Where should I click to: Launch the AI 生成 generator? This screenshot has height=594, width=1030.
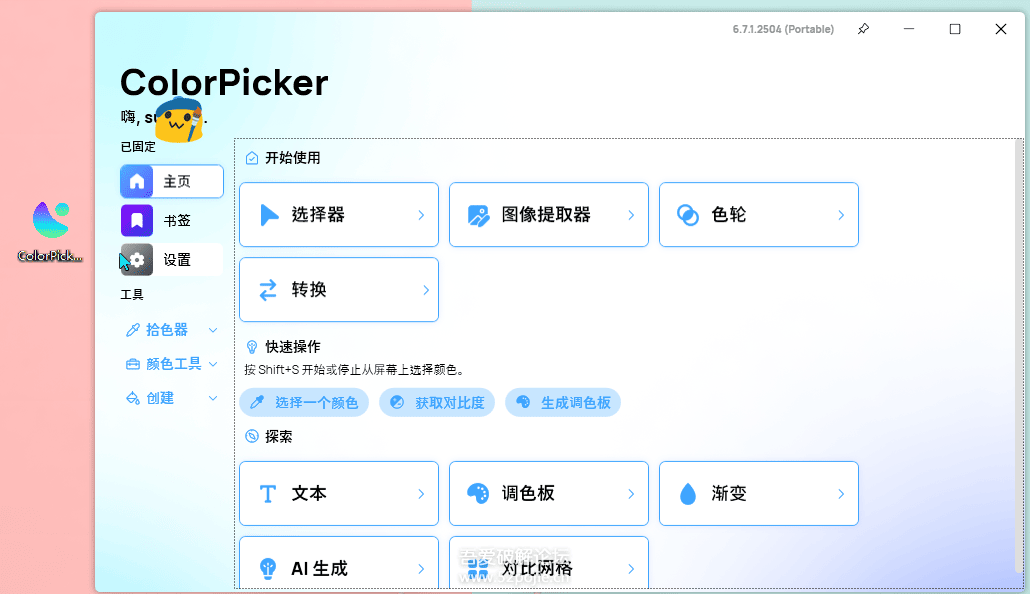[338, 566]
